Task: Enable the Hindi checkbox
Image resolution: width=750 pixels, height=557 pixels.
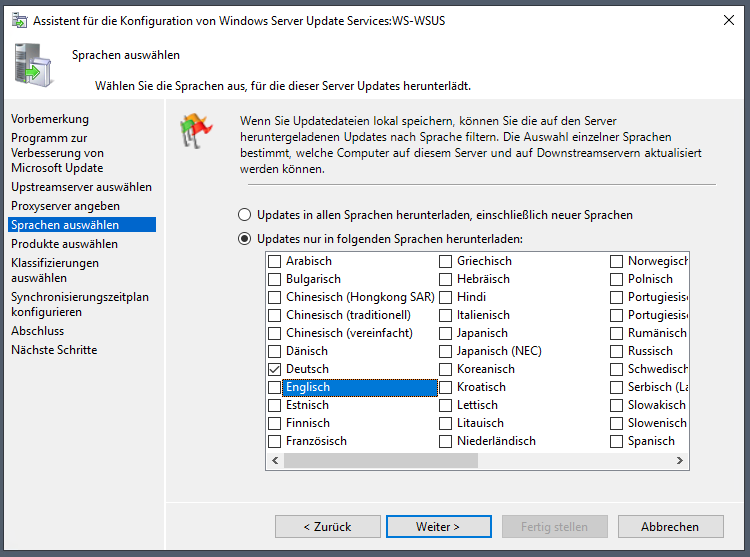Action: (445, 297)
